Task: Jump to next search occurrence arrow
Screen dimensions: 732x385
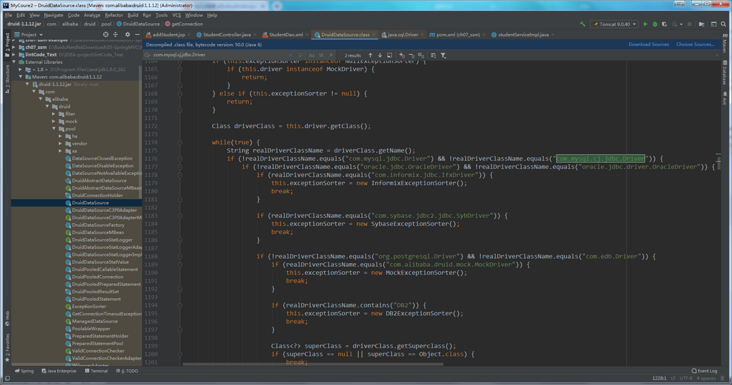Action: pyautogui.click(x=380, y=55)
